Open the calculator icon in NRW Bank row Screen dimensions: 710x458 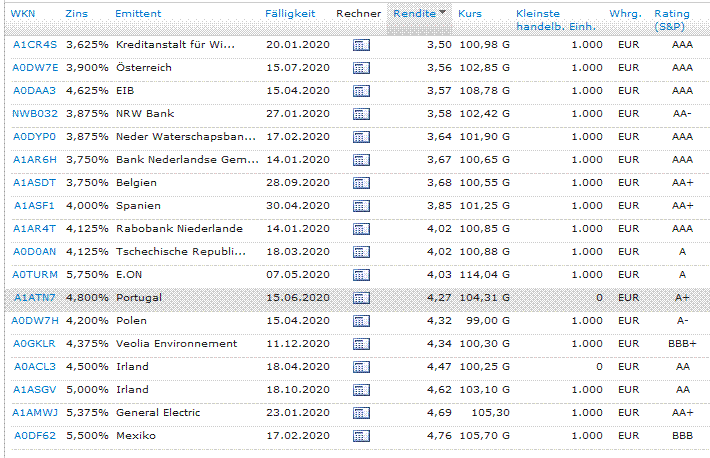point(361,114)
